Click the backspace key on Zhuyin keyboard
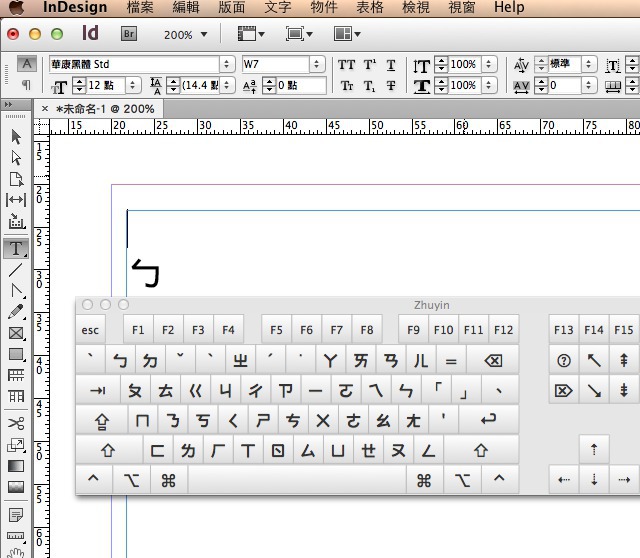 [493, 360]
